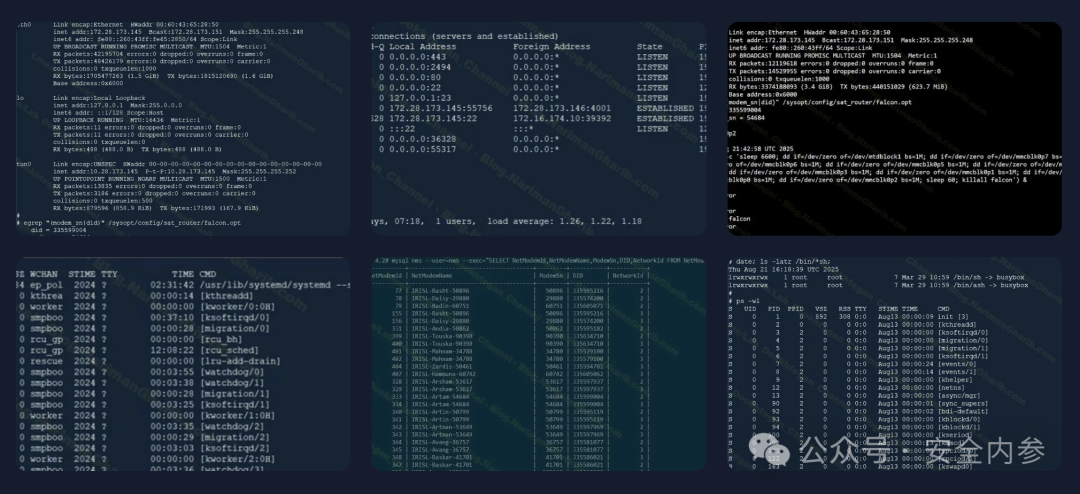
Task: Select the [rcu_bh] process entry
Action: [x=220, y=339]
